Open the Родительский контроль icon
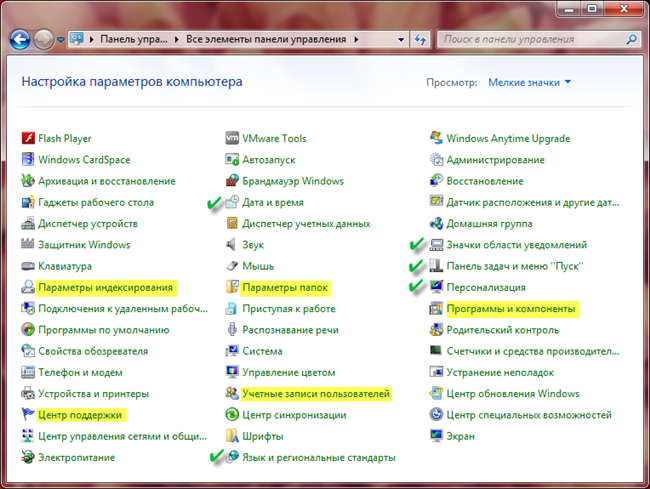 [x=436, y=330]
